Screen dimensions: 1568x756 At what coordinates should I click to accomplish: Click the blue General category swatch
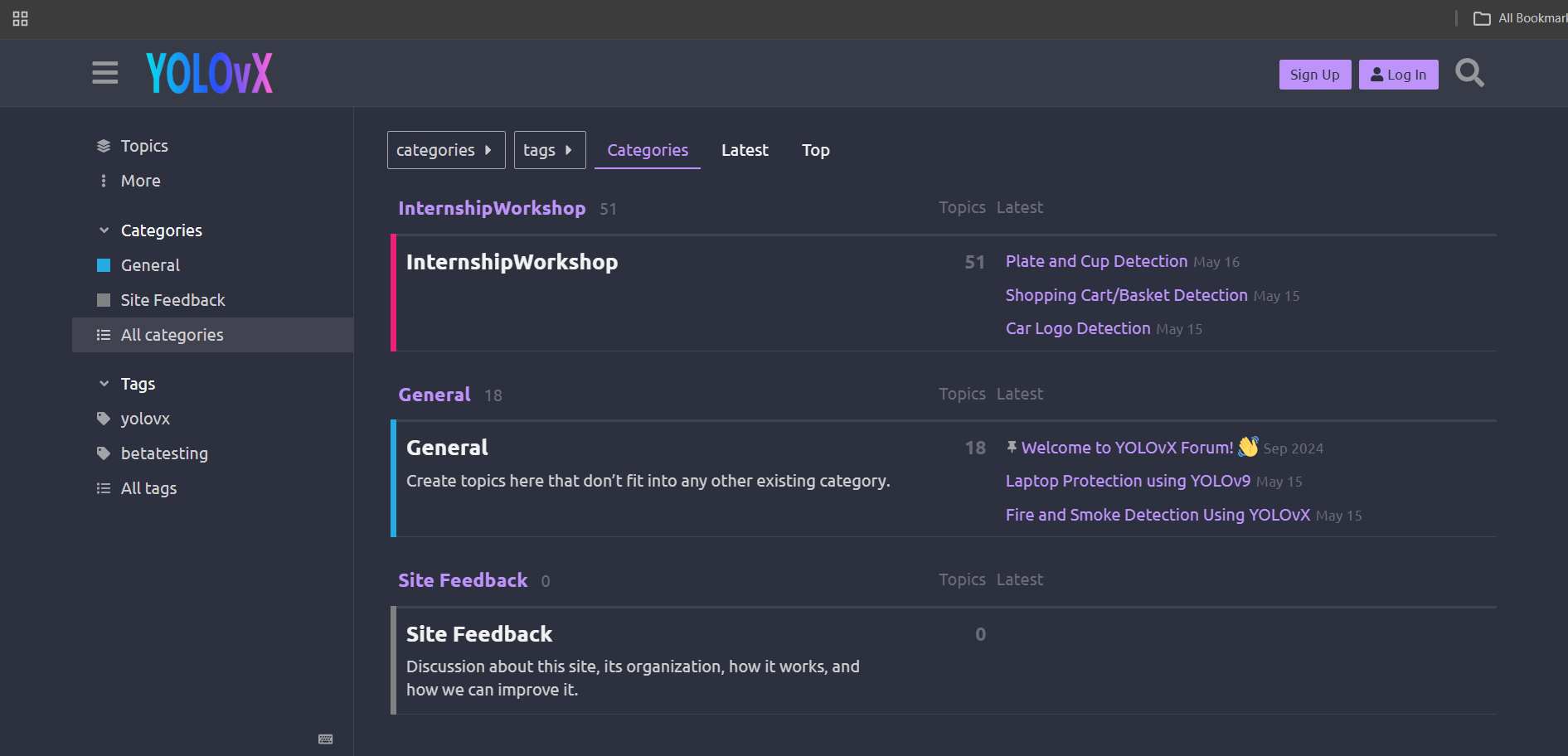[x=104, y=265]
